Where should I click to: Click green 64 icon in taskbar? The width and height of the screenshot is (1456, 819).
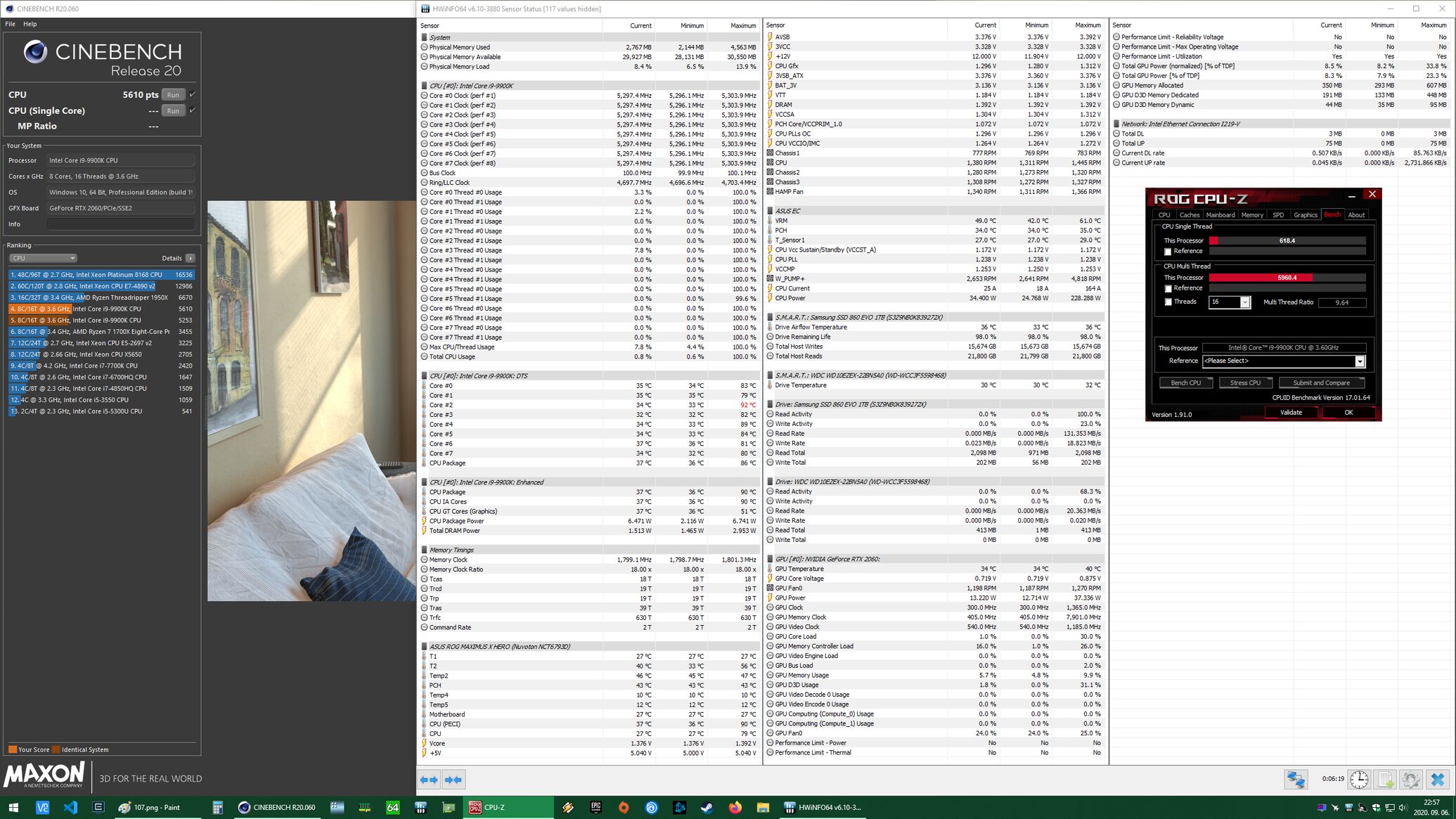tap(392, 807)
